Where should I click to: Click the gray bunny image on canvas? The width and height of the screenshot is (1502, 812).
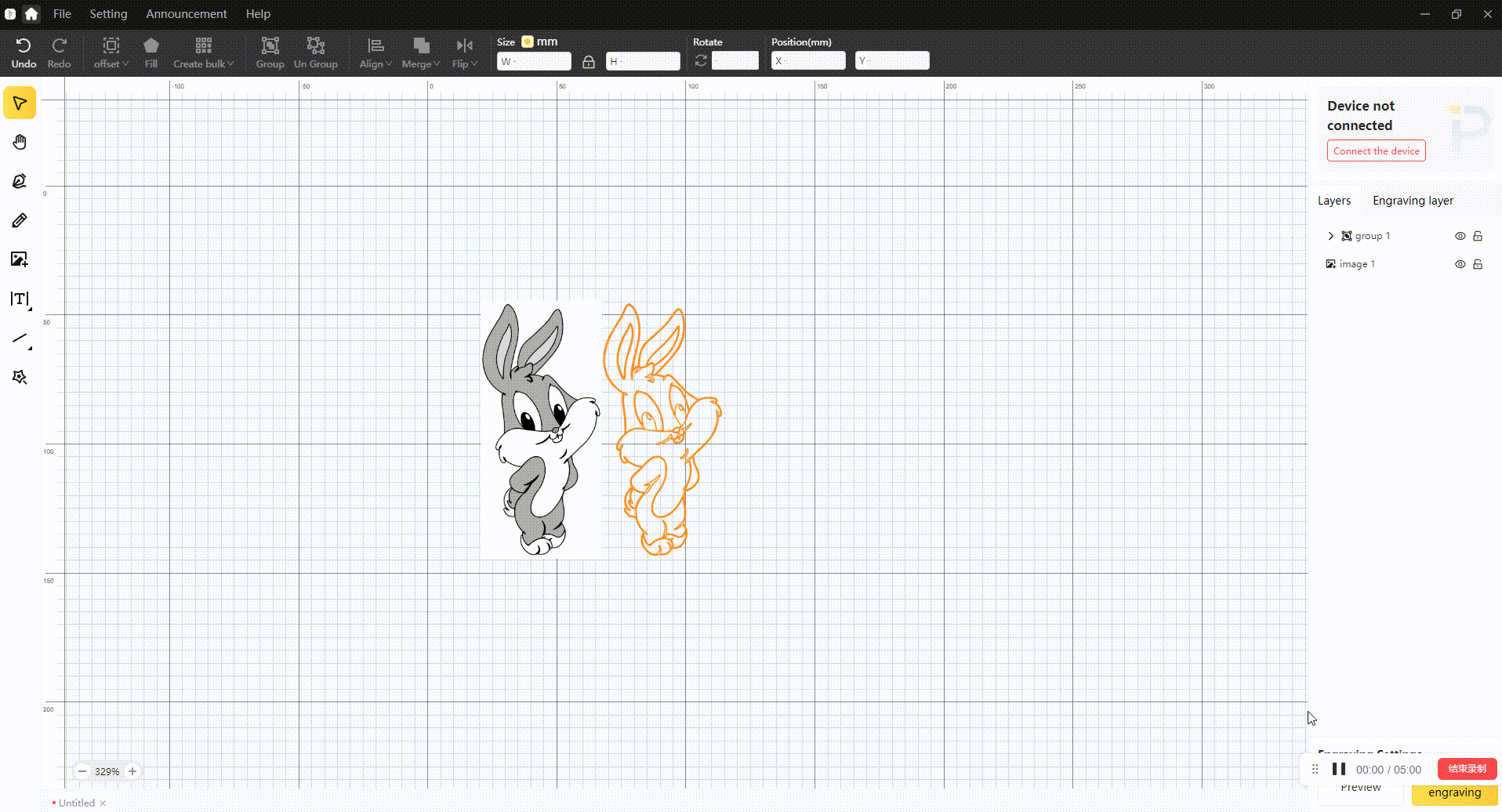pos(540,430)
